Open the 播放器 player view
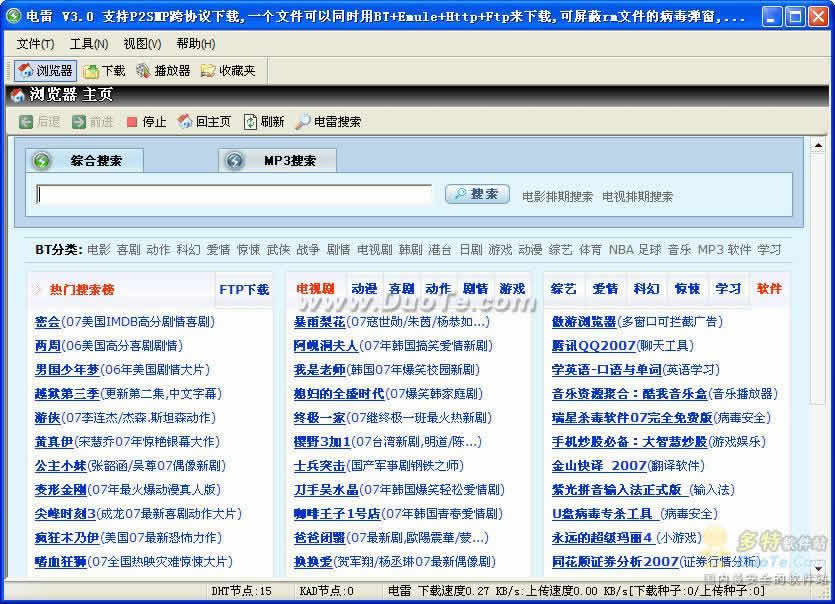Screen dimensions: 835x604 coord(163,70)
